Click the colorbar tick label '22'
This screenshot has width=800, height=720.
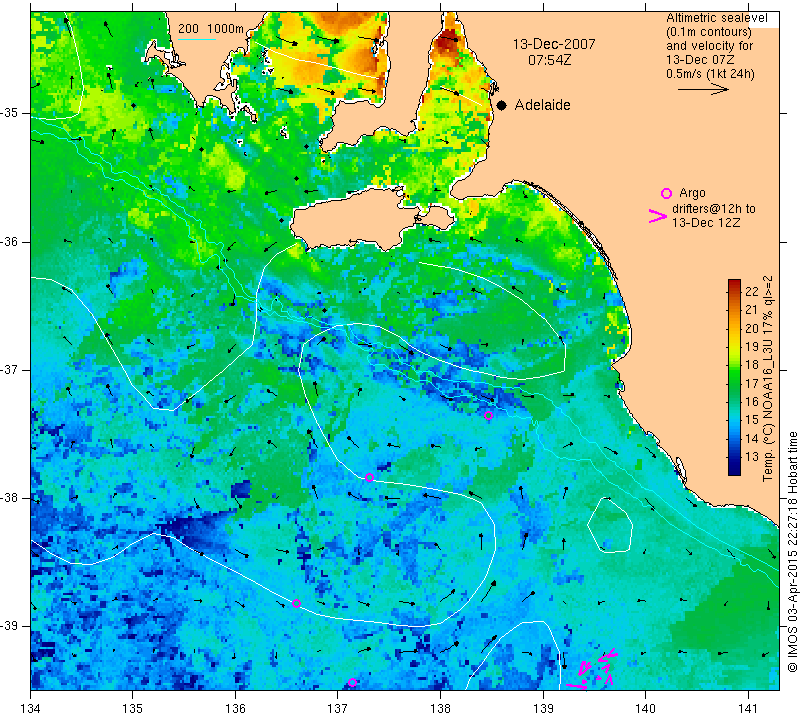752,291
